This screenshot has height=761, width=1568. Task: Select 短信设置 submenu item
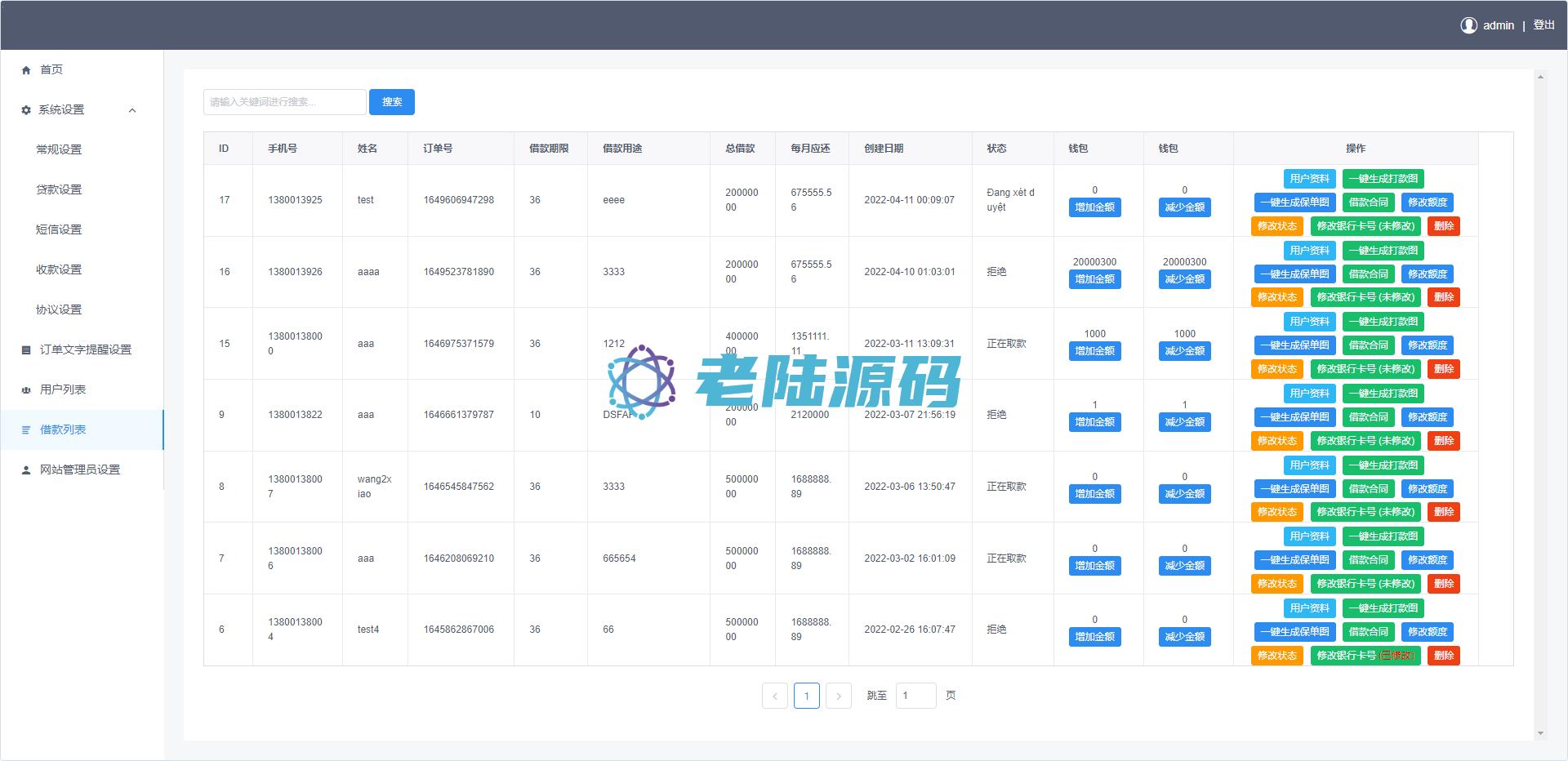59,229
